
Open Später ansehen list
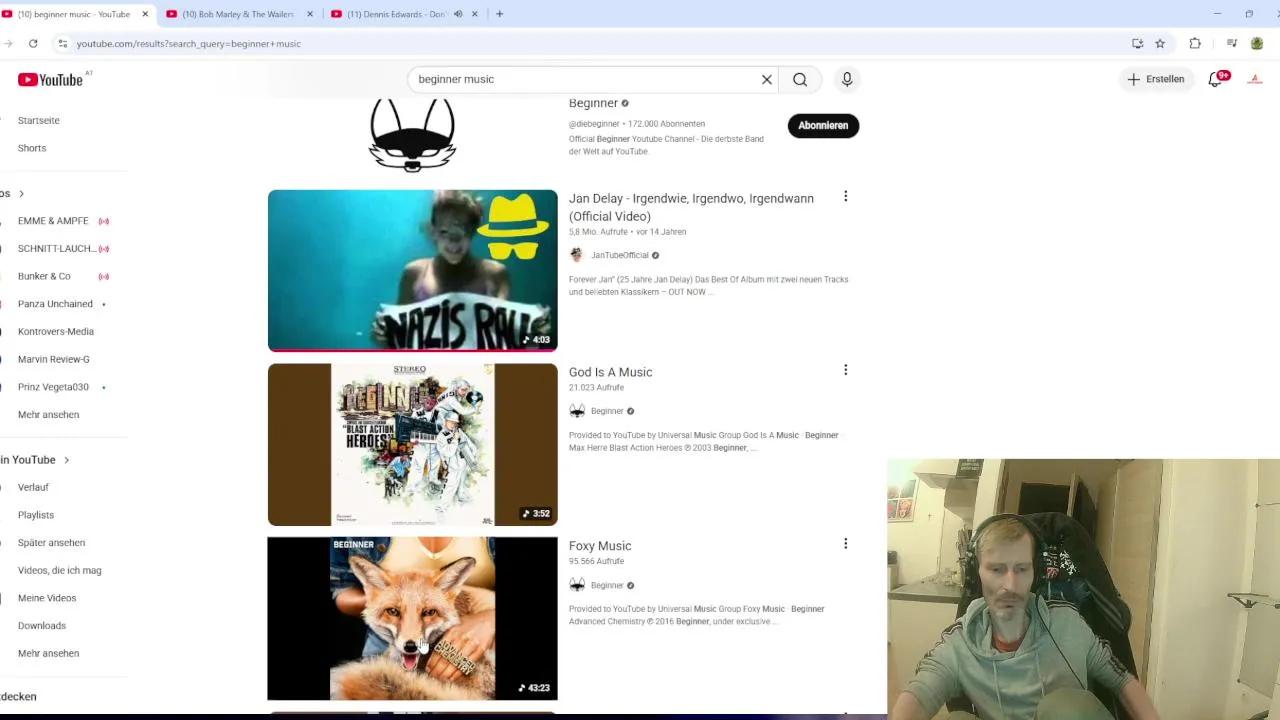point(51,543)
